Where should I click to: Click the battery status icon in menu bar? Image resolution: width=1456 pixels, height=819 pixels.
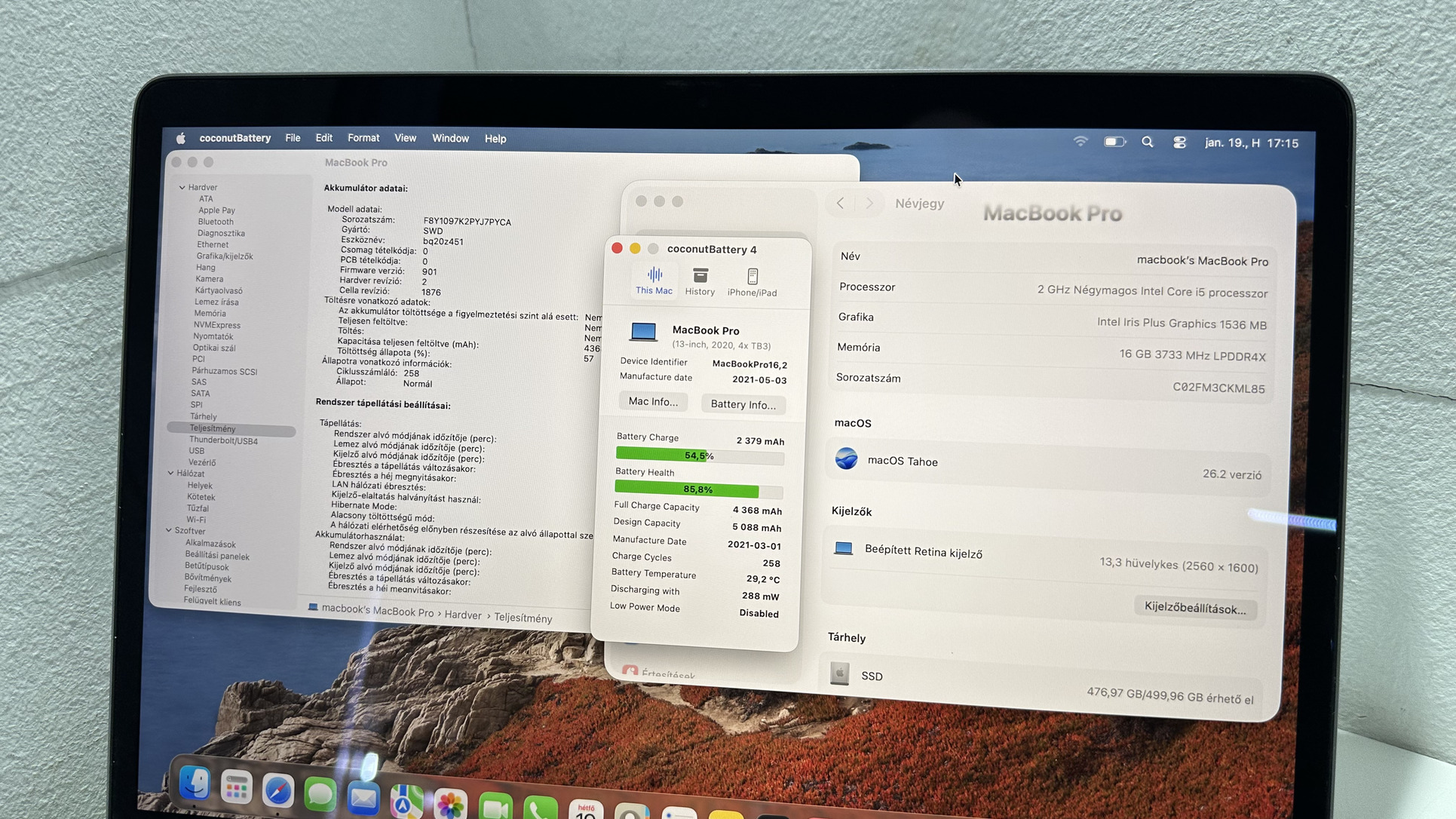[x=1114, y=142]
